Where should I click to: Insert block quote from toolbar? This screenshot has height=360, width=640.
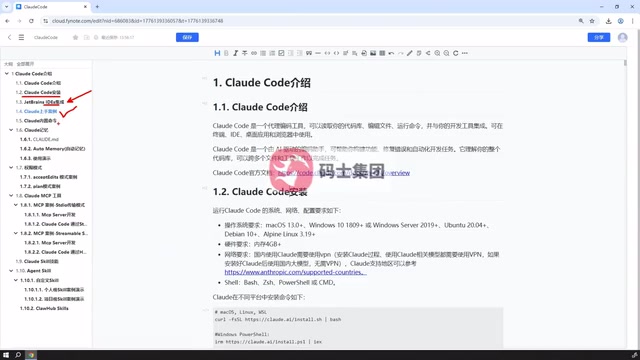click(x=309, y=53)
